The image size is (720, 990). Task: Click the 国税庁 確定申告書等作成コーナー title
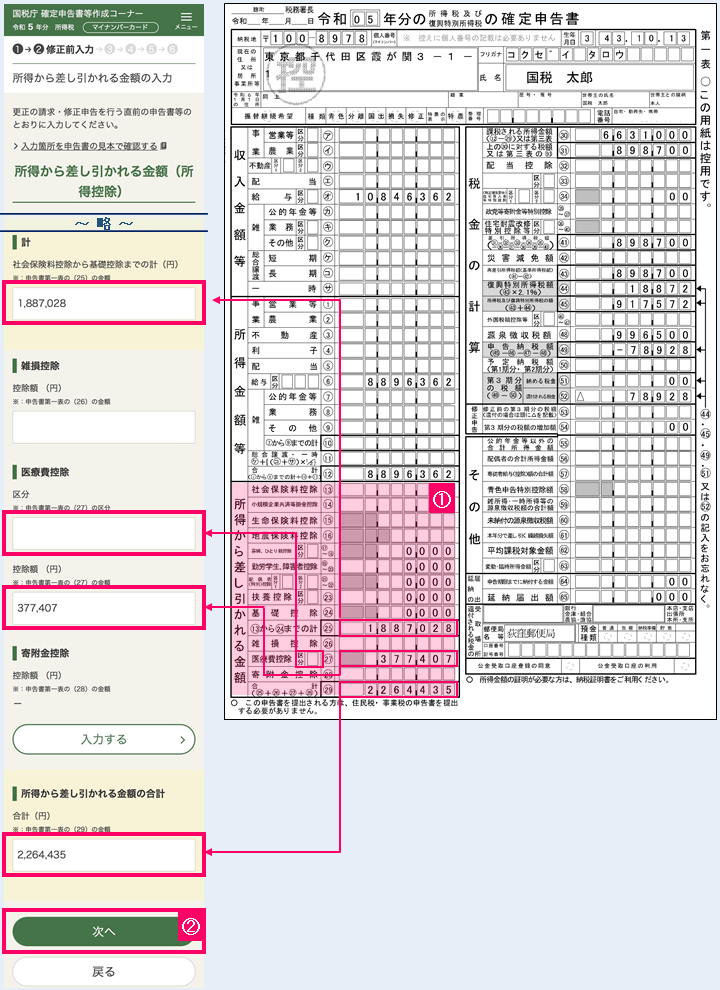tap(78, 13)
